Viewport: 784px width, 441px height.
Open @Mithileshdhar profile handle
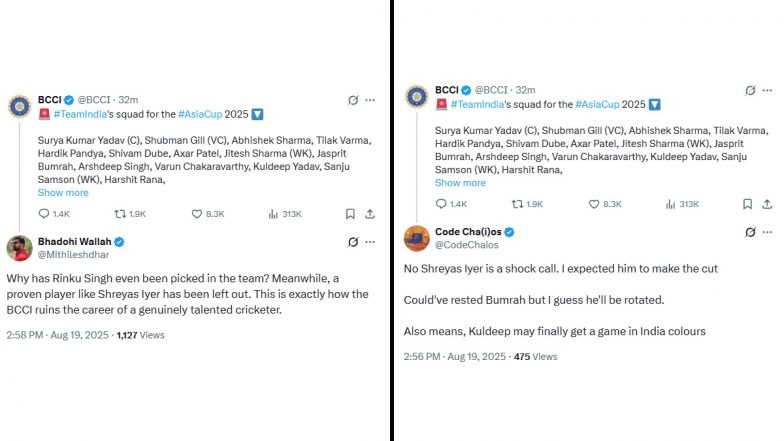point(74,254)
